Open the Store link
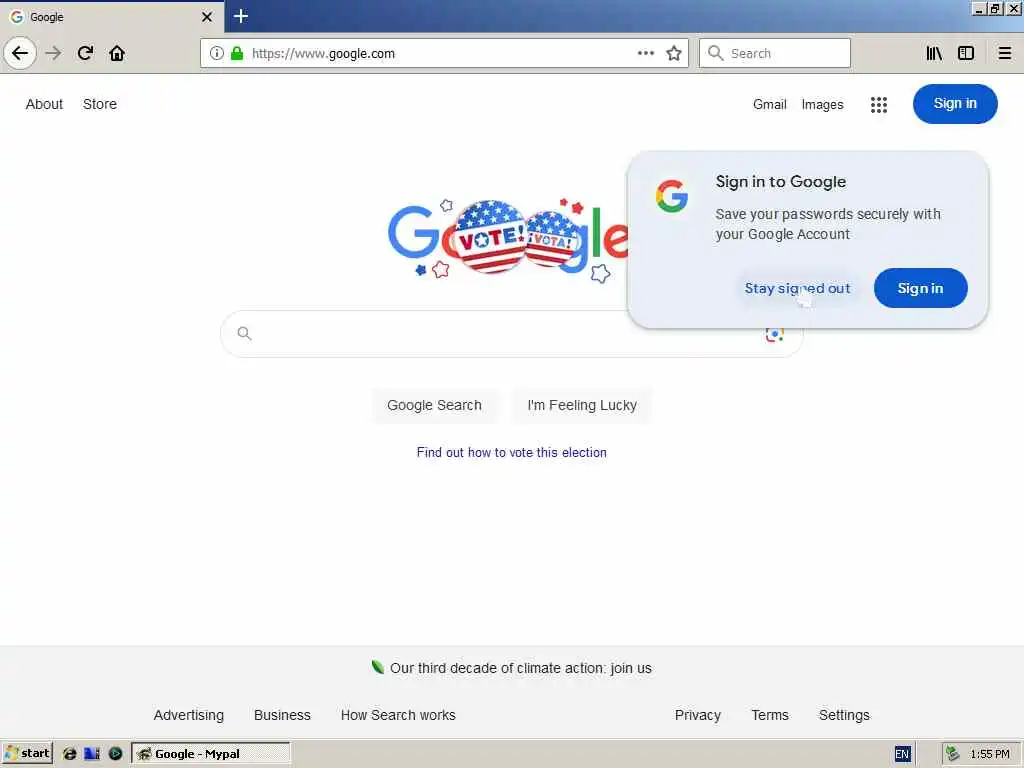The image size is (1024, 768). coord(100,104)
